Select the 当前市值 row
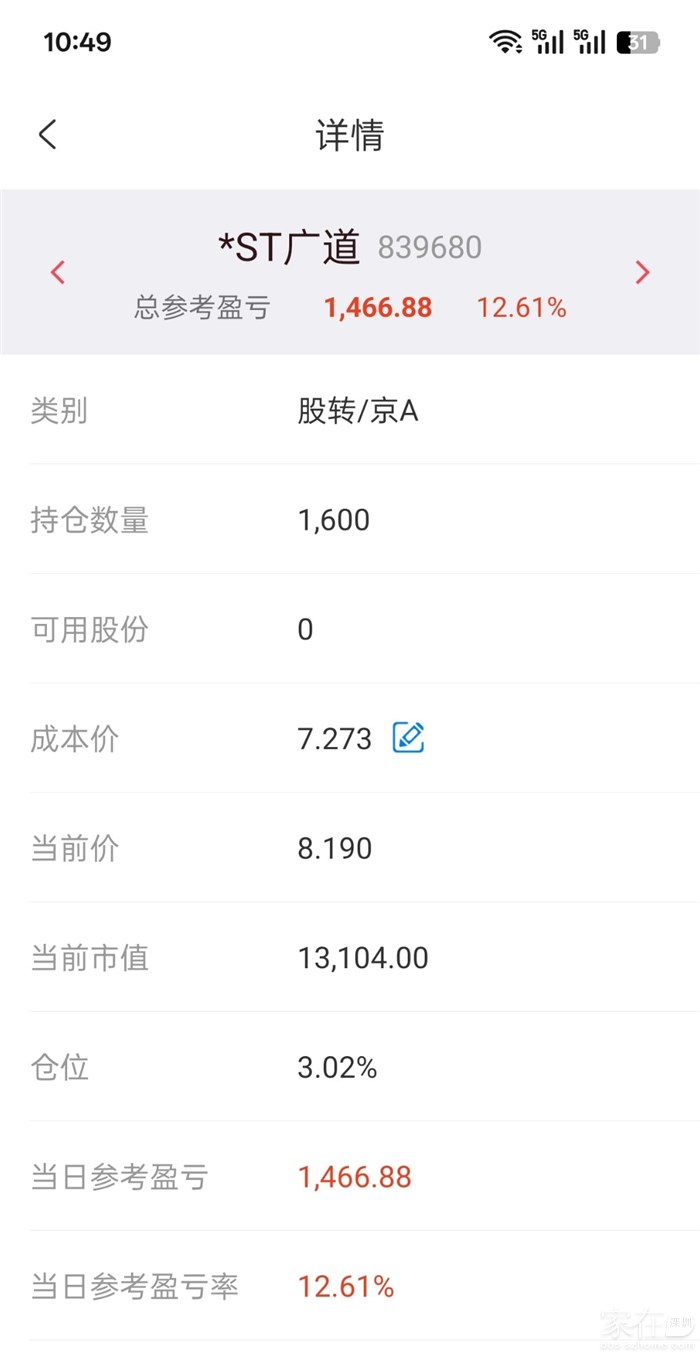This screenshot has height=1353, width=700. tap(350, 958)
